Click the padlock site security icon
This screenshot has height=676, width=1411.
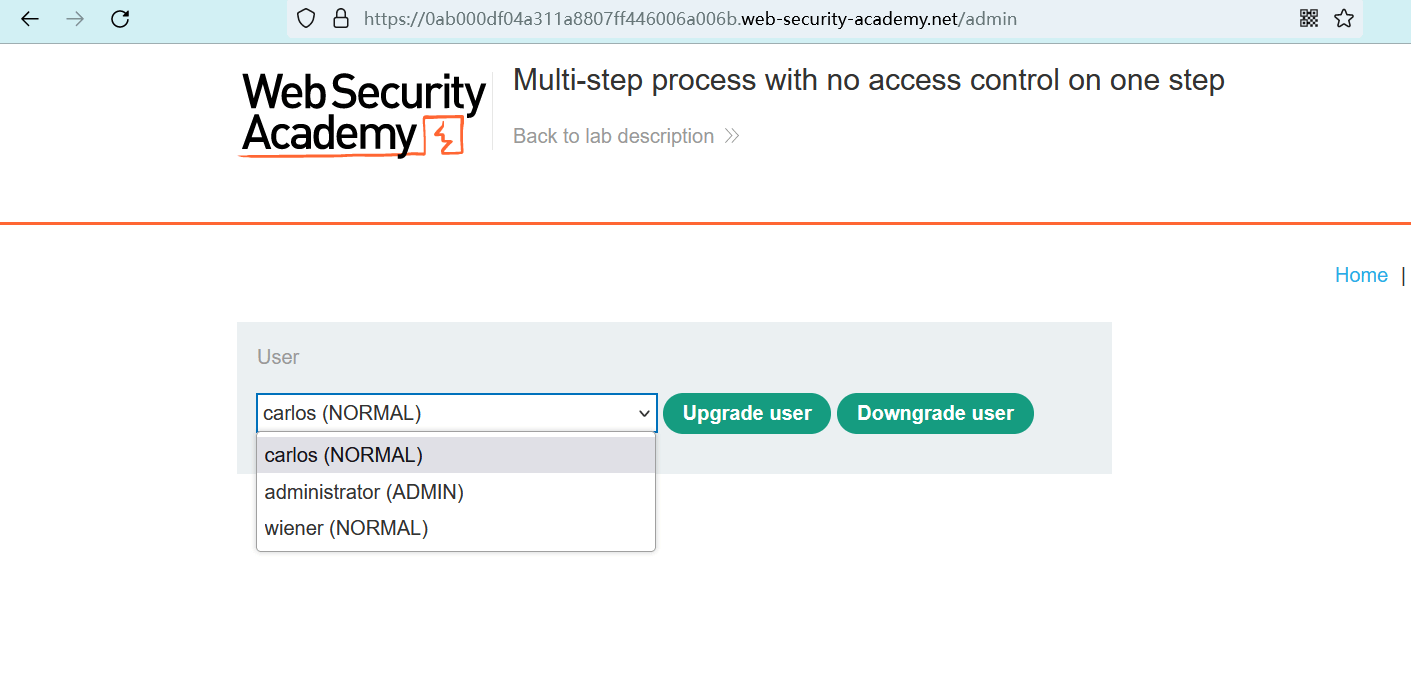340,18
